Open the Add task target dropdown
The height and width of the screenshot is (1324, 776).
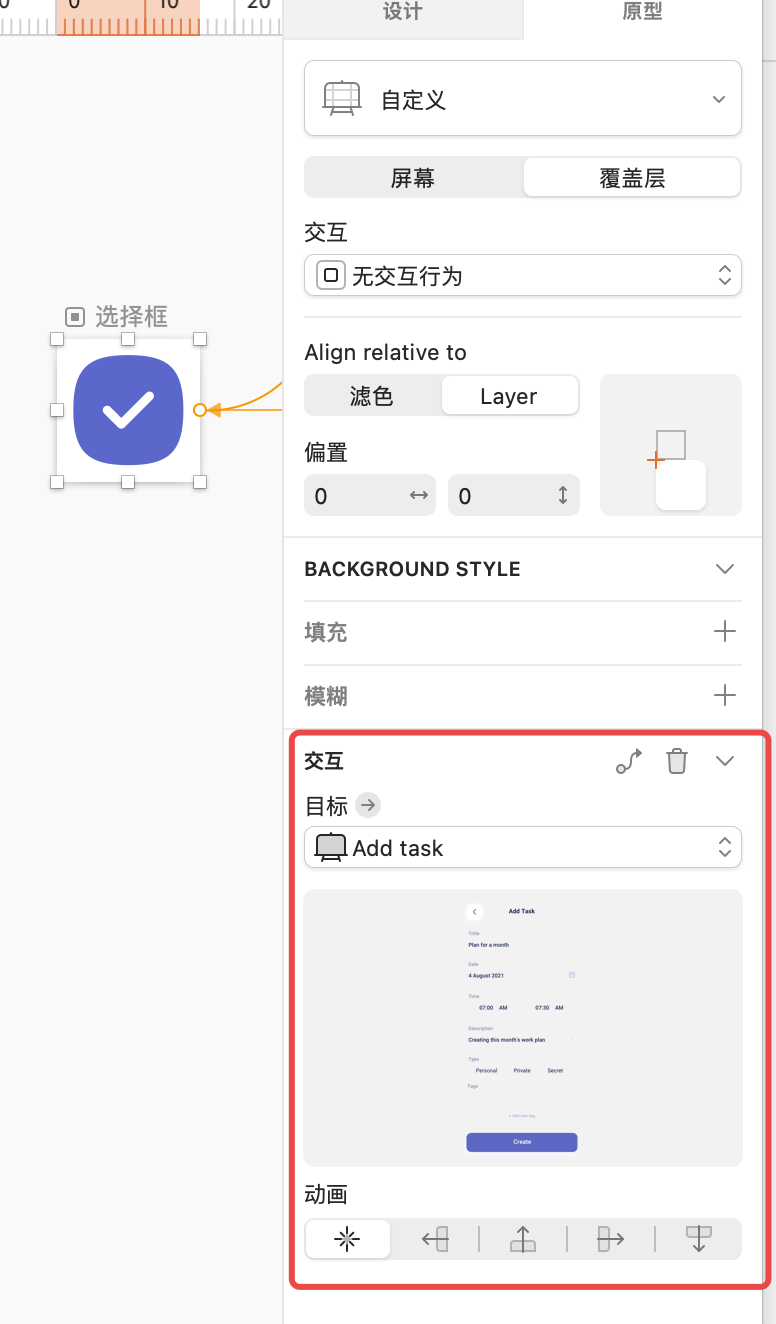[x=522, y=848]
